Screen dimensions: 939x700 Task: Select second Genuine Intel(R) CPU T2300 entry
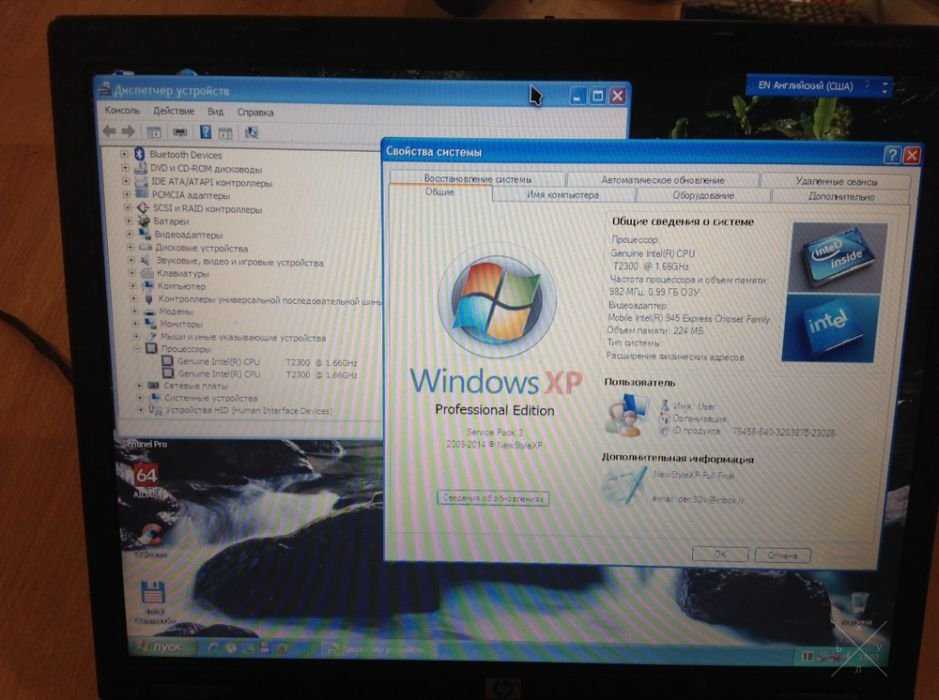coord(267,374)
